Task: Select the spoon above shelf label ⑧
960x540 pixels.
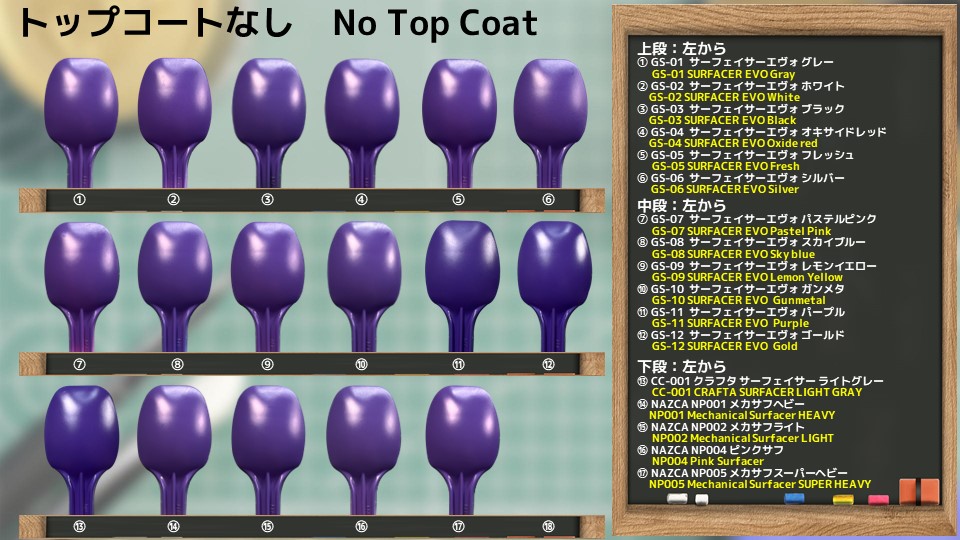Action: [x=175, y=287]
